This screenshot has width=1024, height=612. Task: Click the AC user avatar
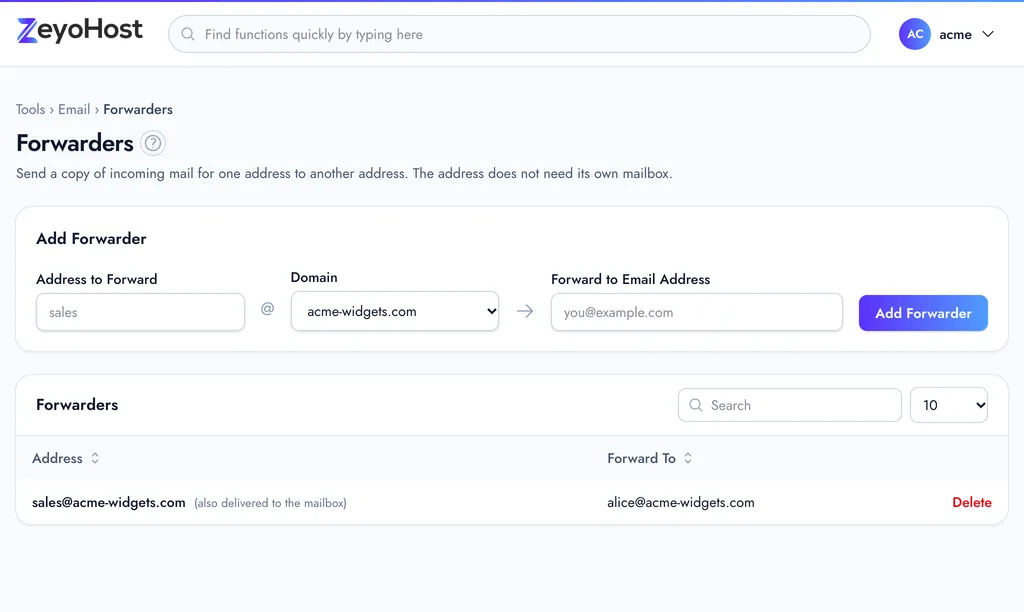[x=914, y=34]
